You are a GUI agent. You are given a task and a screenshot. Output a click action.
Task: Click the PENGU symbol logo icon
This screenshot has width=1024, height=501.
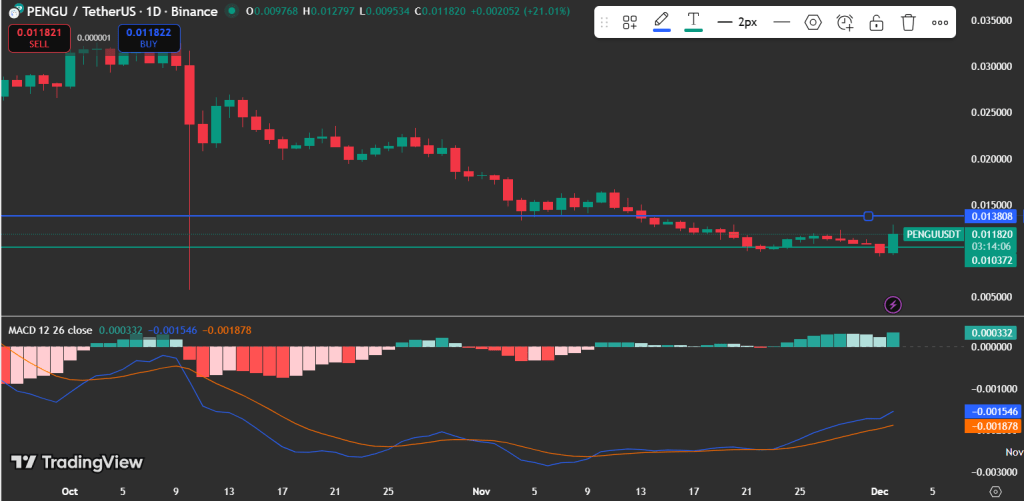[14, 11]
